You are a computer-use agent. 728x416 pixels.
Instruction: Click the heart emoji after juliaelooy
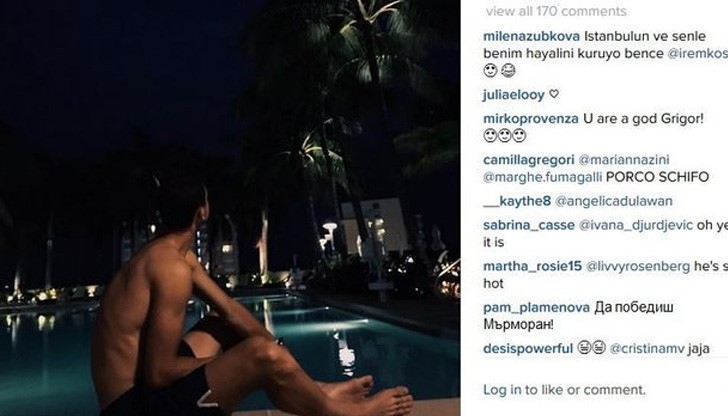pos(553,94)
